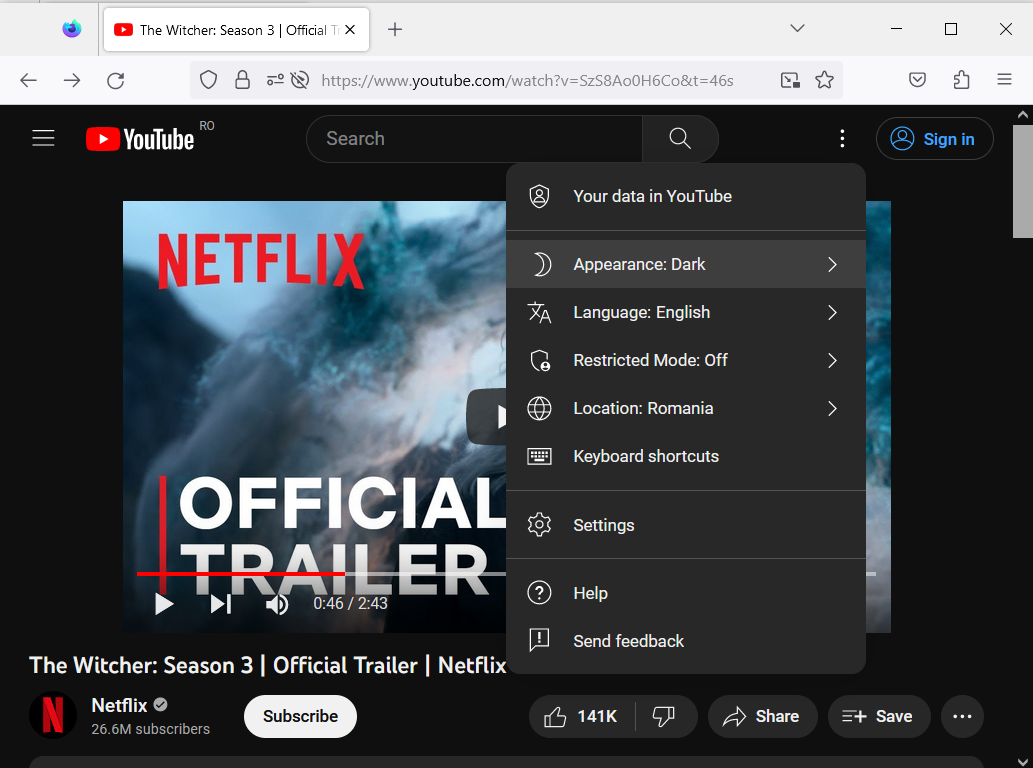Image resolution: width=1033 pixels, height=768 pixels.
Task: Click the Subscribe button
Action: point(300,716)
